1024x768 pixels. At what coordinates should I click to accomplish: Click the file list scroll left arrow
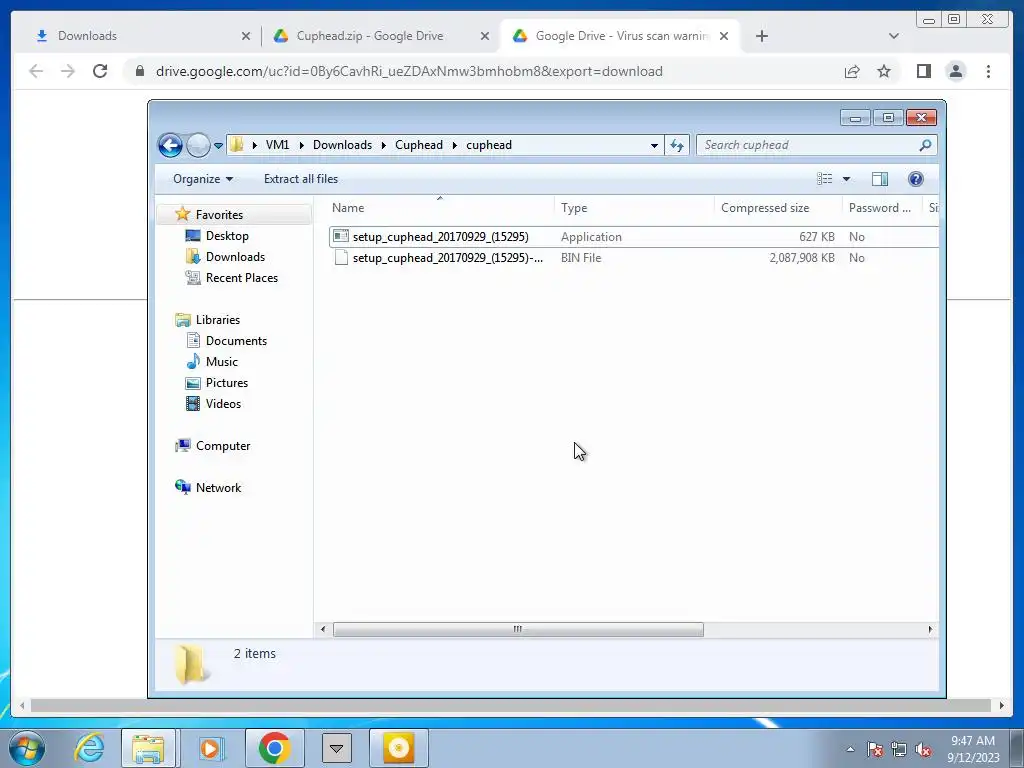[323, 630]
